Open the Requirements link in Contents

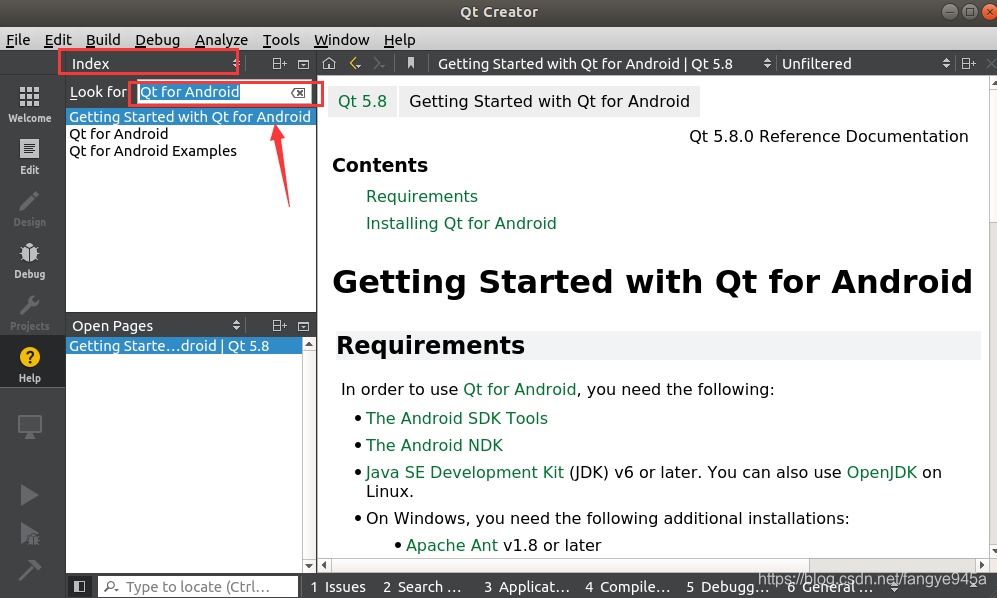pyautogui.click(x=421, y=196)
